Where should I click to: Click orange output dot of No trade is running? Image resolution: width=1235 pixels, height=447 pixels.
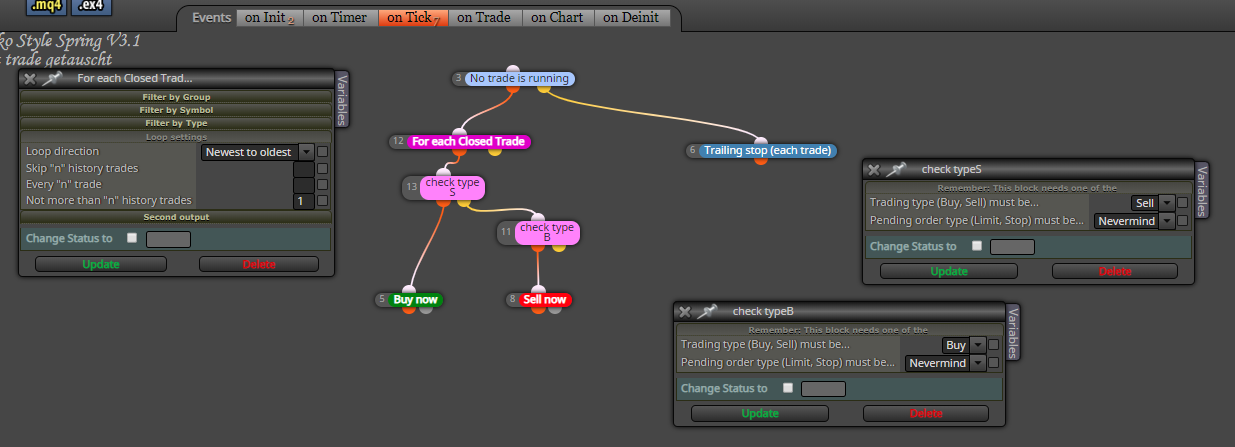(x=511, y=88)
